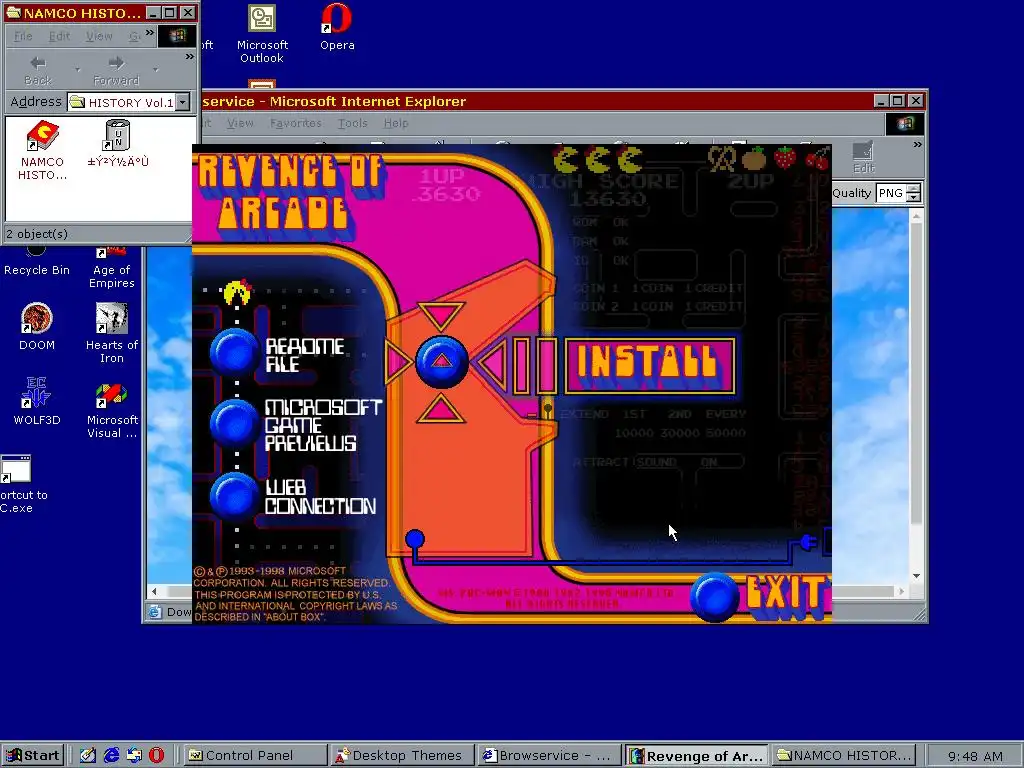
Task: Switch to the Desktop Themes taskbar button
Action: pyautogui.click(x=403, y=756)
